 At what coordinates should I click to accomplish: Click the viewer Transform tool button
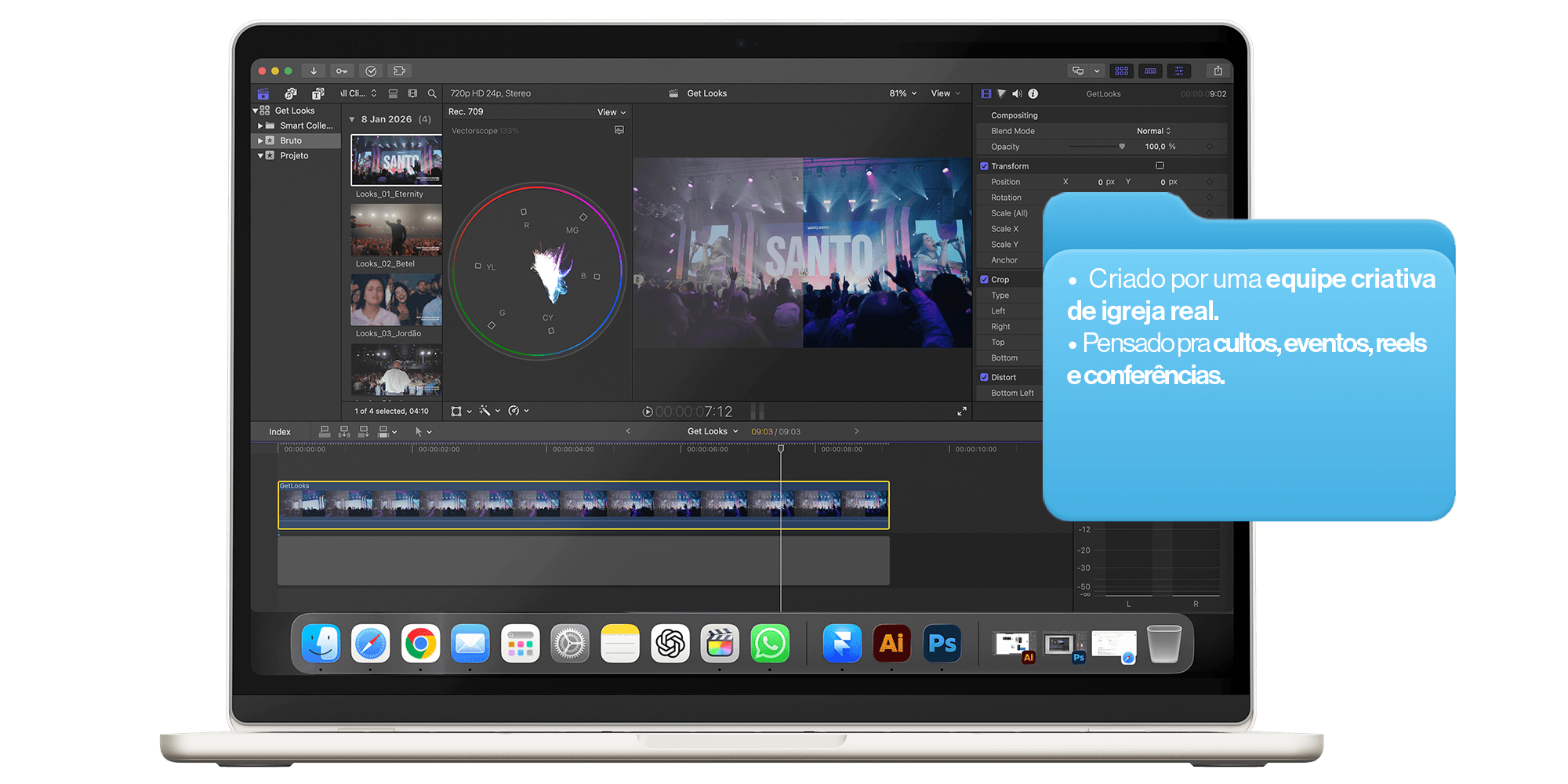[x=456, y=411]
